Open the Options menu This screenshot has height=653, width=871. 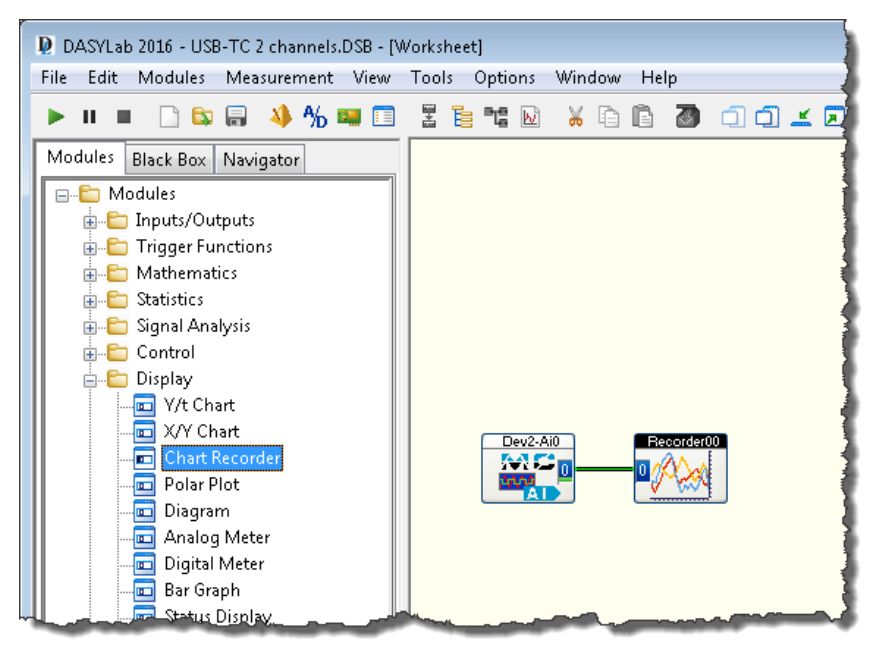[505, 78]
